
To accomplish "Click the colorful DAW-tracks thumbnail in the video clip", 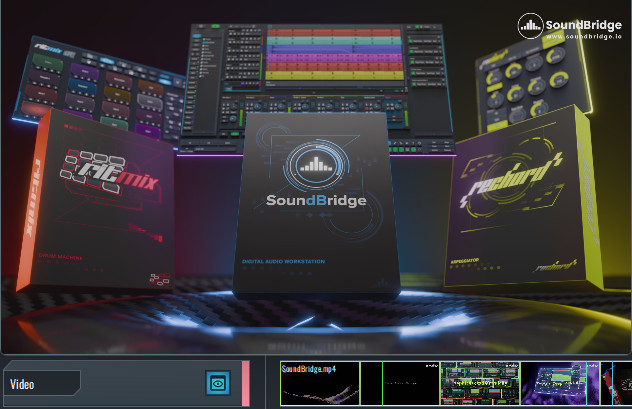I will point(480,383).
